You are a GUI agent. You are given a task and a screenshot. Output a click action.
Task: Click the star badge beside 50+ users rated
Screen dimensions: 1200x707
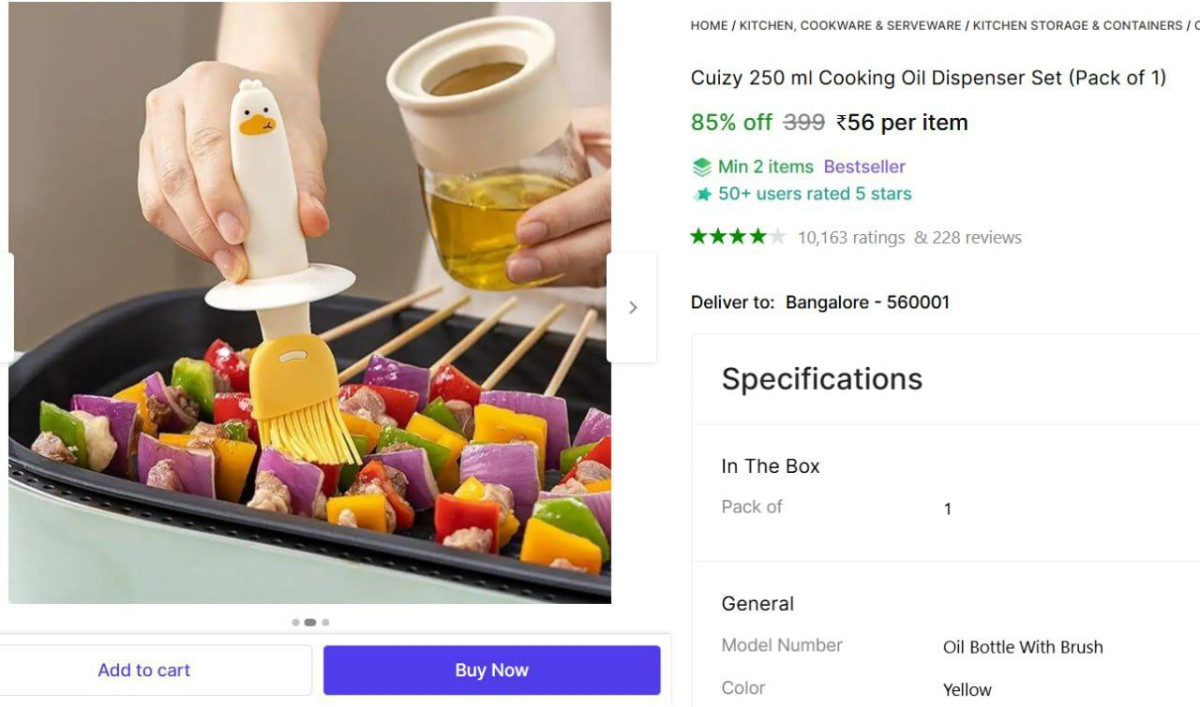tap(702, 194)
